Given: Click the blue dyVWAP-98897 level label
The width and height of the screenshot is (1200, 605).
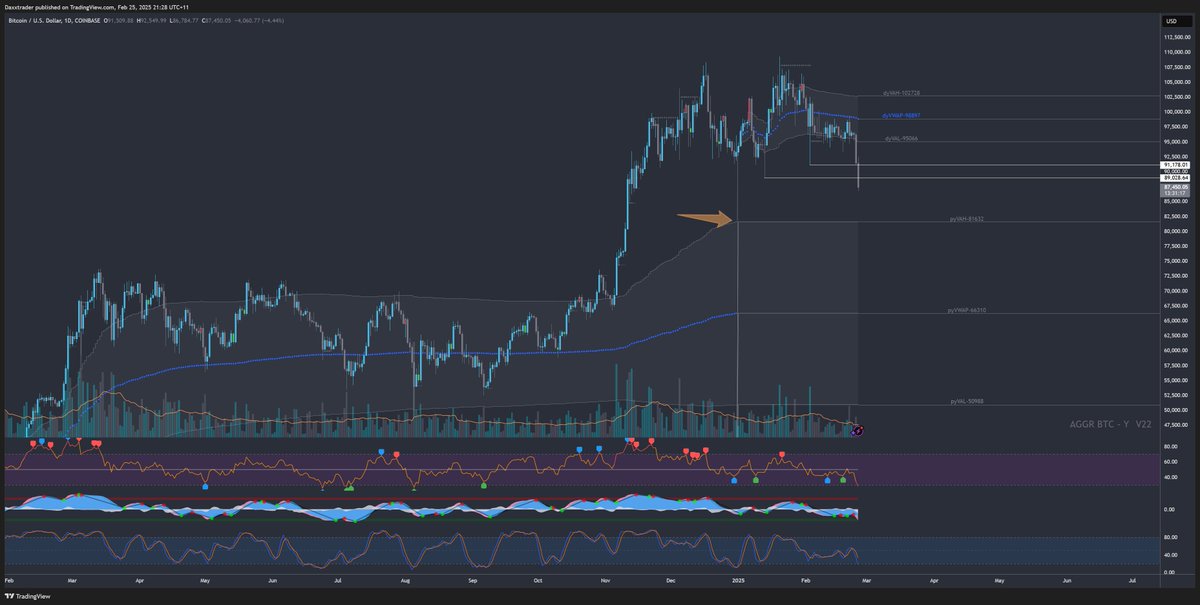Looking at the screenshot, I should pyautogui.click(x=901, y=116).
